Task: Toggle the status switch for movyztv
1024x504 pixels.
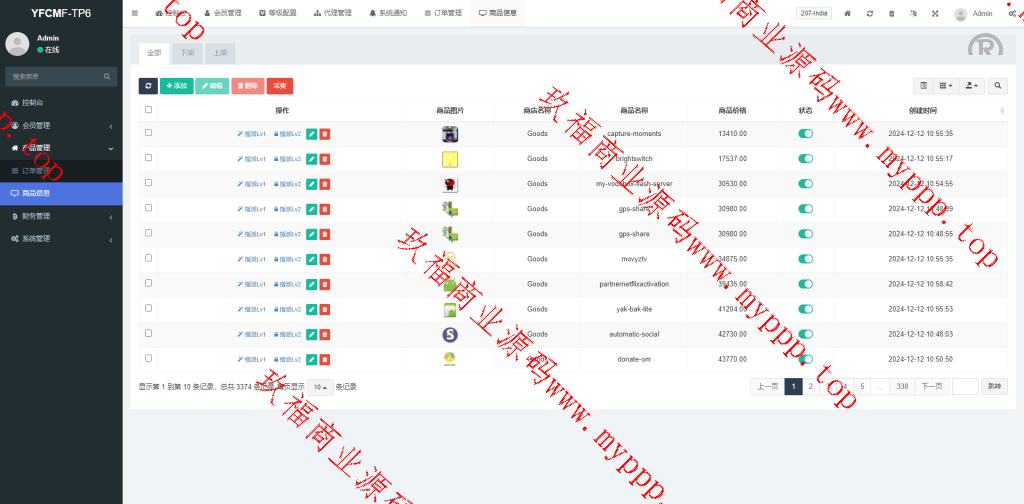Action: [x=805, y=259]
